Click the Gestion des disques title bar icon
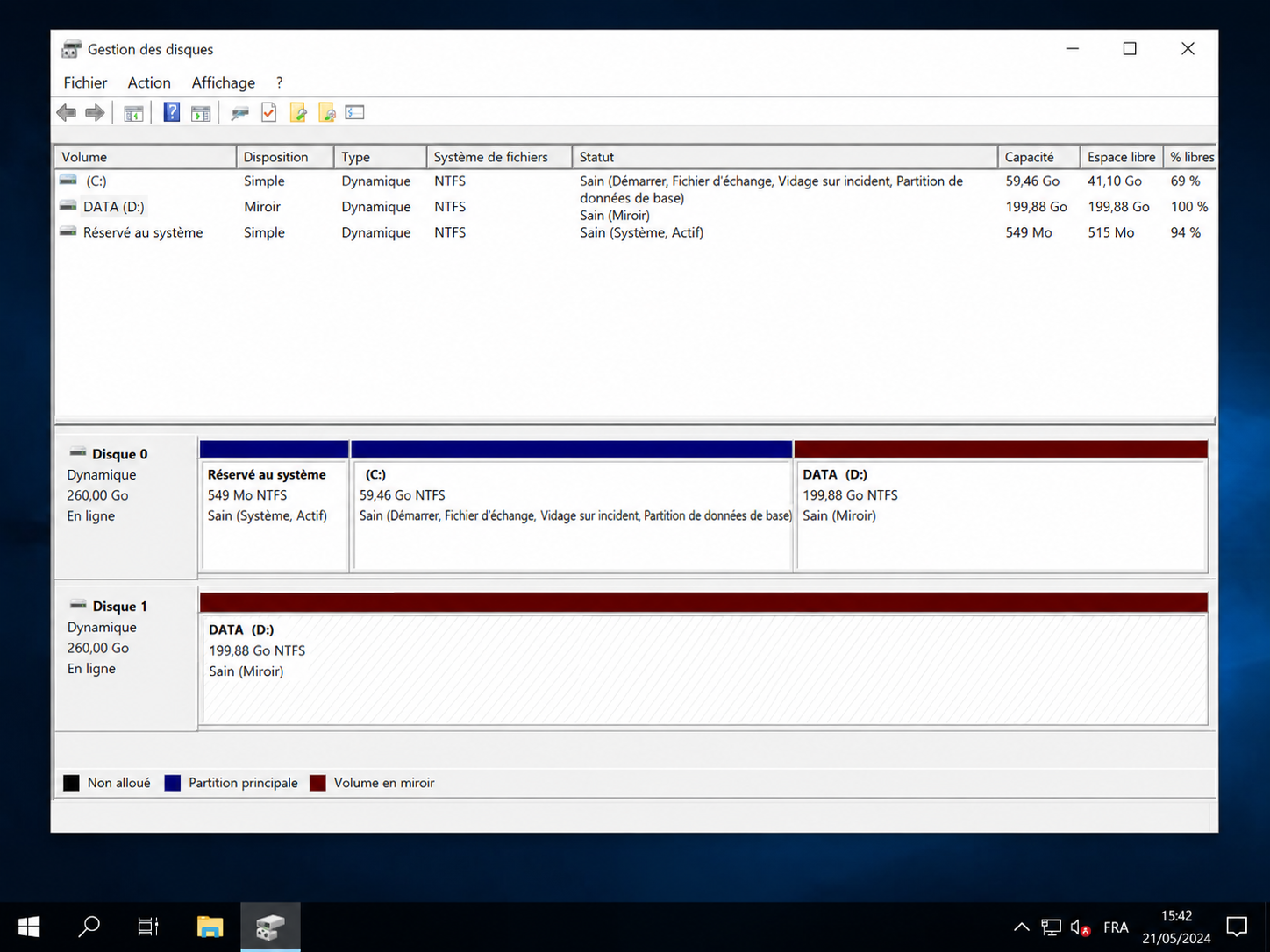 [x=71, y=49]
